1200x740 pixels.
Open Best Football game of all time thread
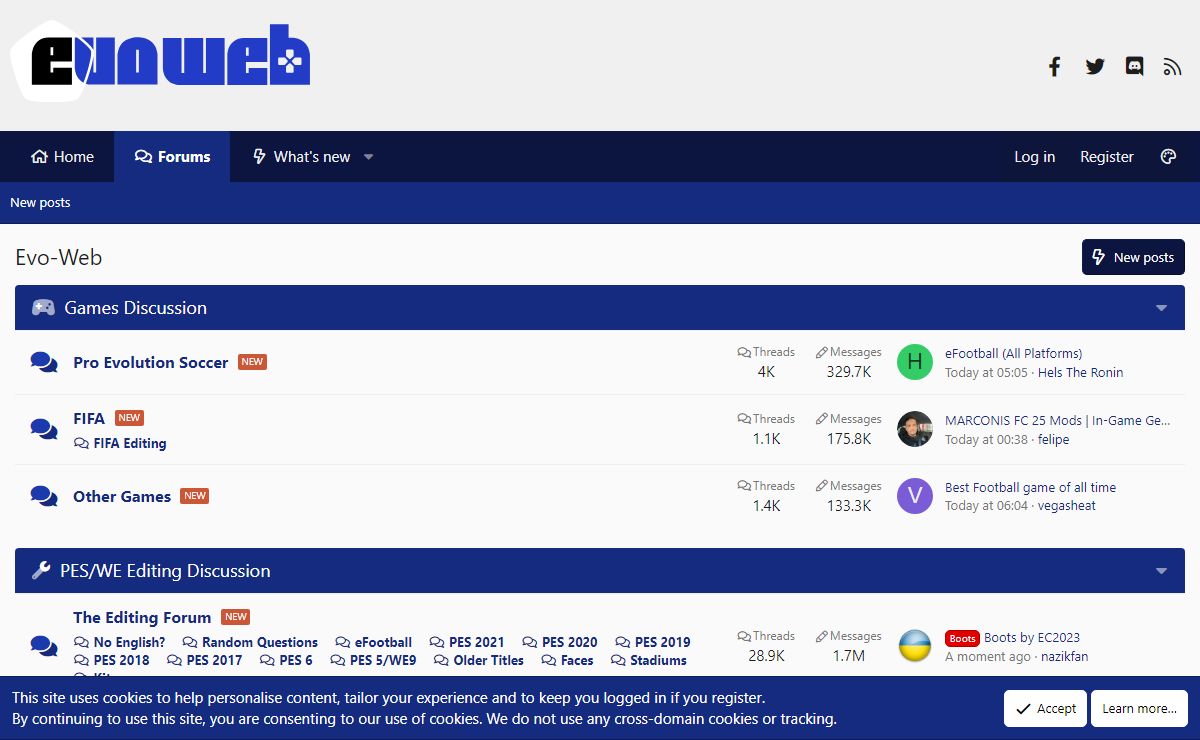[1030, 487]
